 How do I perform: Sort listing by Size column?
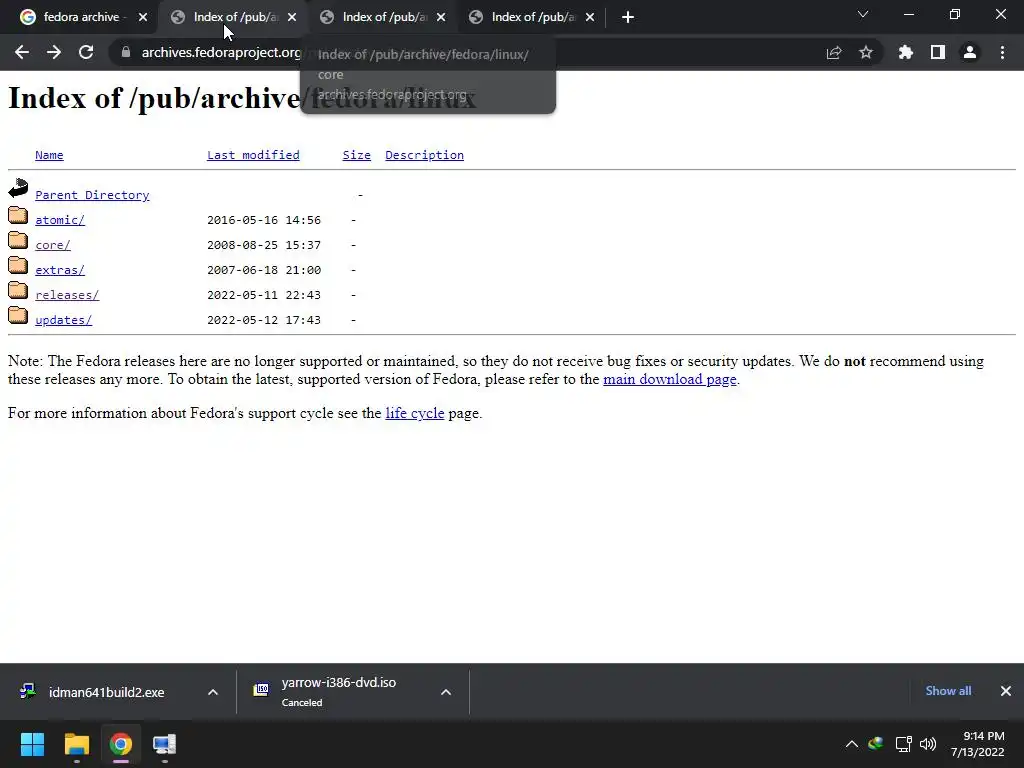coord(357,155)
